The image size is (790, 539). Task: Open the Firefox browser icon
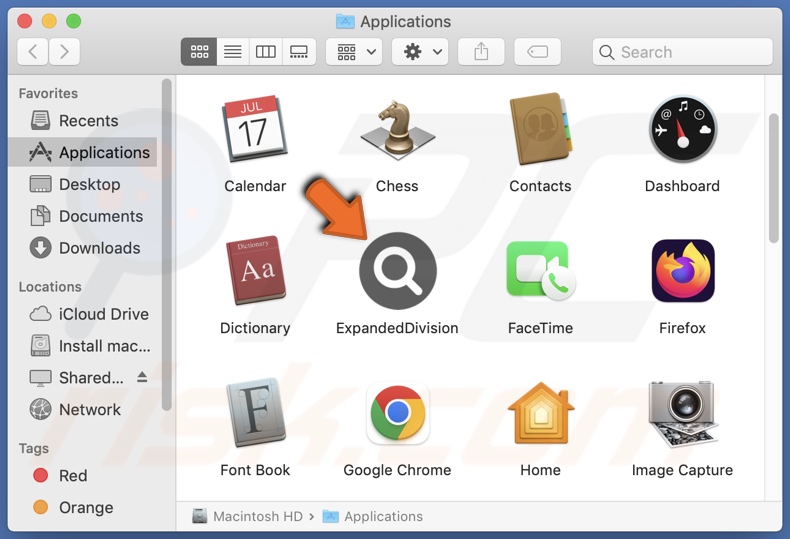pos(683,271)
